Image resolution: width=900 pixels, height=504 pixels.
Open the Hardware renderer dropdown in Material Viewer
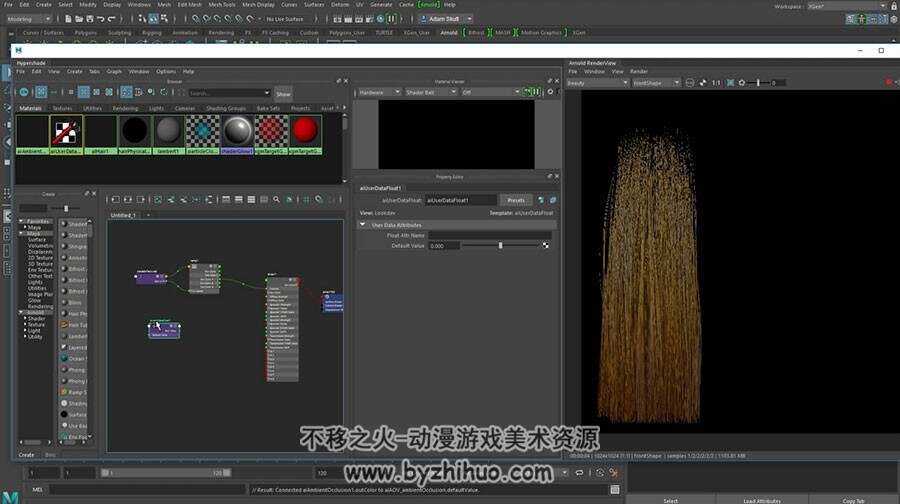pos(379,92)
